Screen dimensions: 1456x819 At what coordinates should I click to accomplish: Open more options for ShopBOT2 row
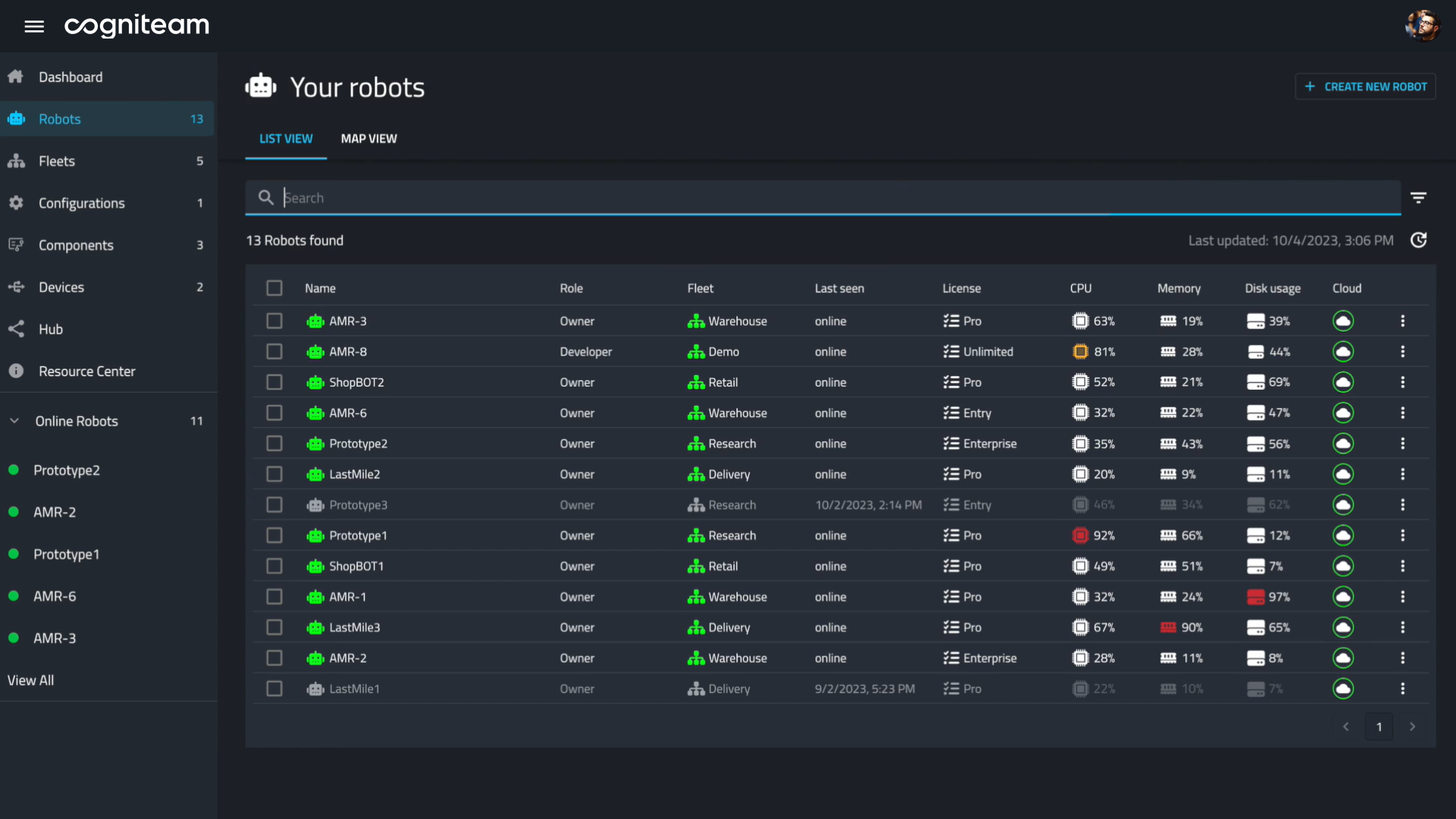1402,382
